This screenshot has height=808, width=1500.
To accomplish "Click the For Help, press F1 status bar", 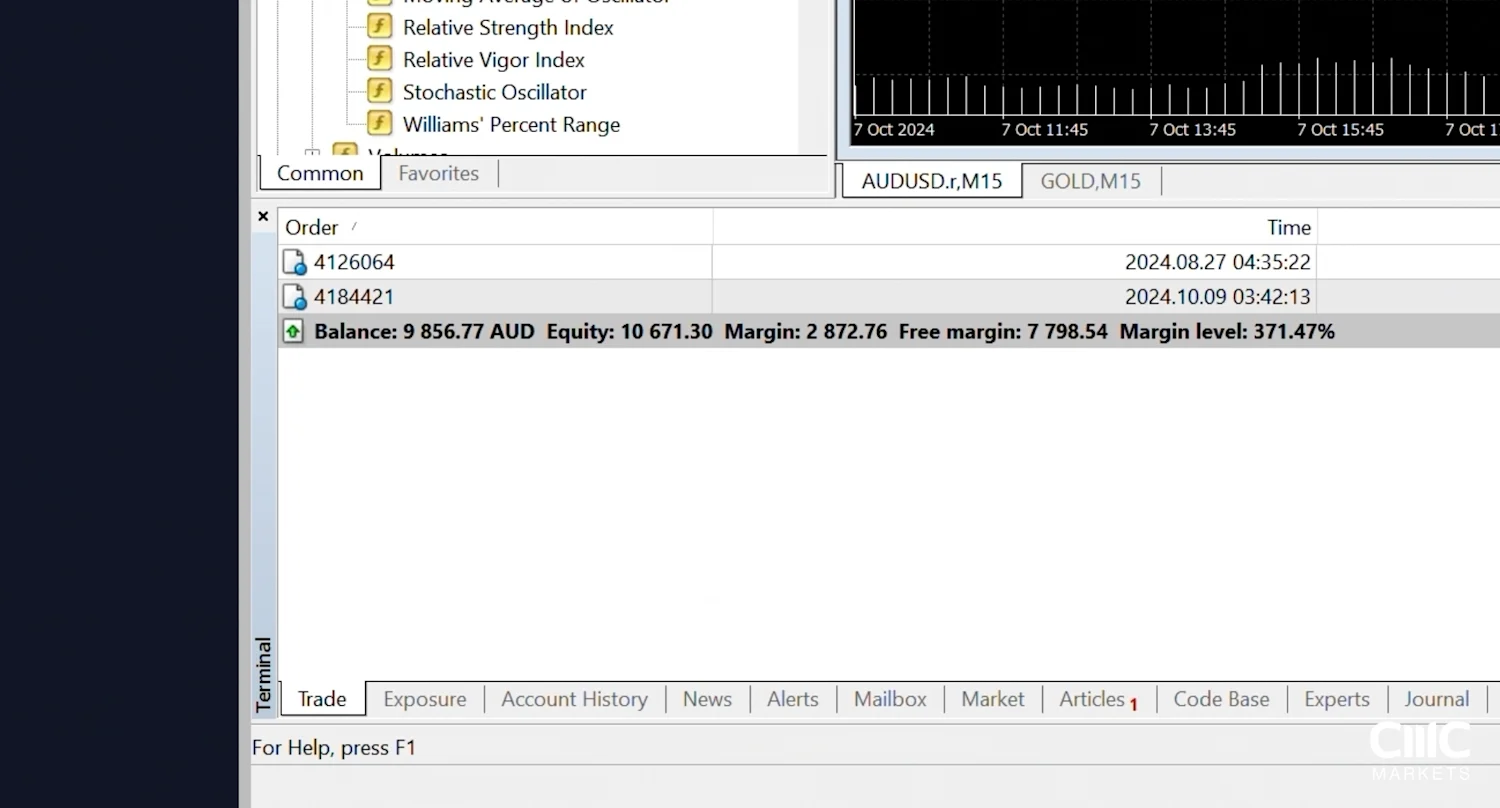I will pyautogui.click(x=334, y=747).
